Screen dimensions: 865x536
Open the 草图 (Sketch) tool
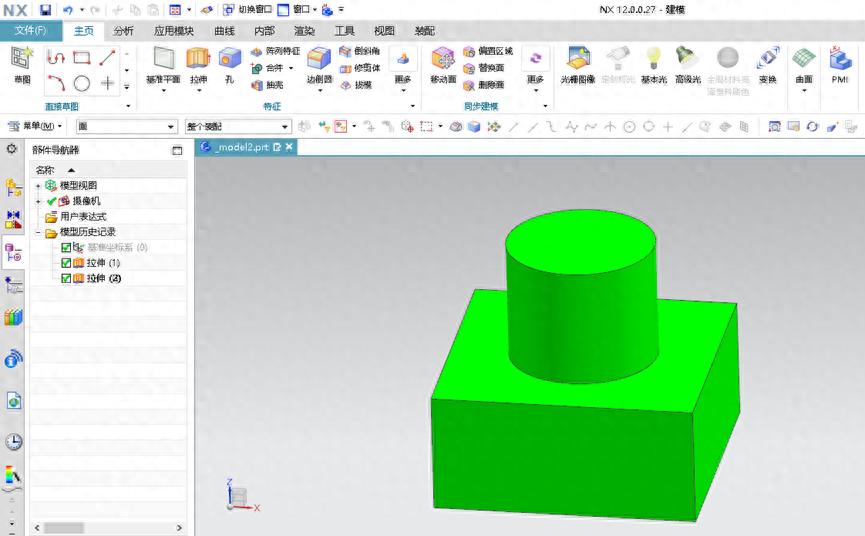23,65
